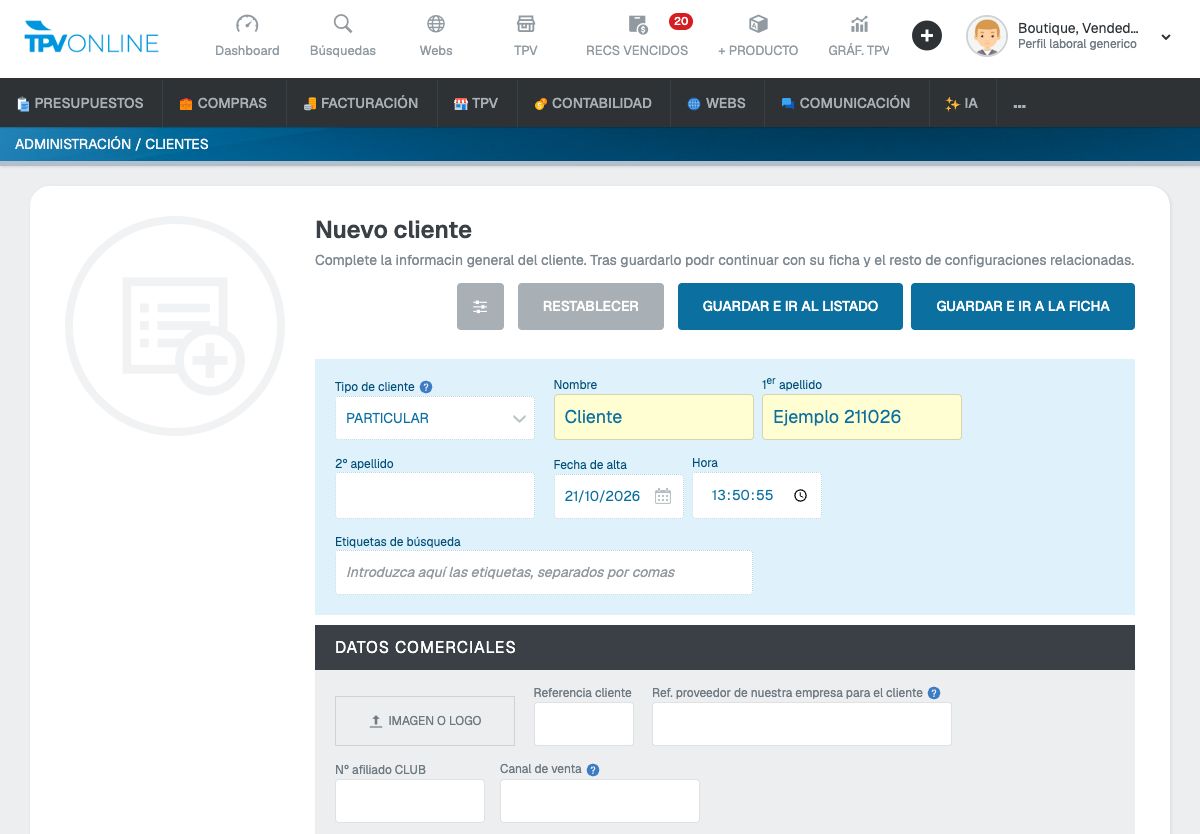Click the DATOS COMERCIALES section header
The height and width of the screenshot is (834, 1200).
tap(725, 647)
